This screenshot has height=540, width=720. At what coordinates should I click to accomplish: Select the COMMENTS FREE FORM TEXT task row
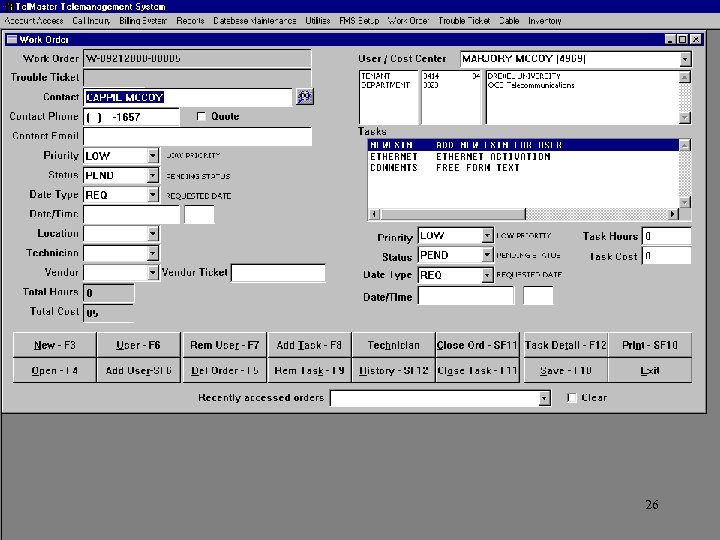523,168
